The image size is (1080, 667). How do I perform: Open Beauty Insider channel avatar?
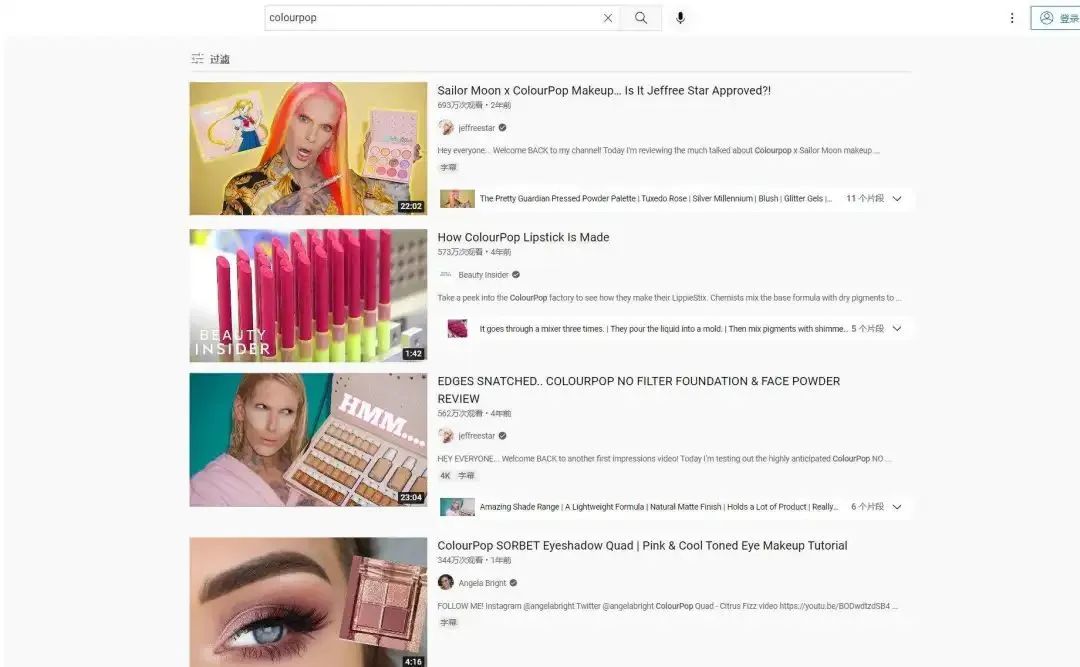(x=446, y=275)
